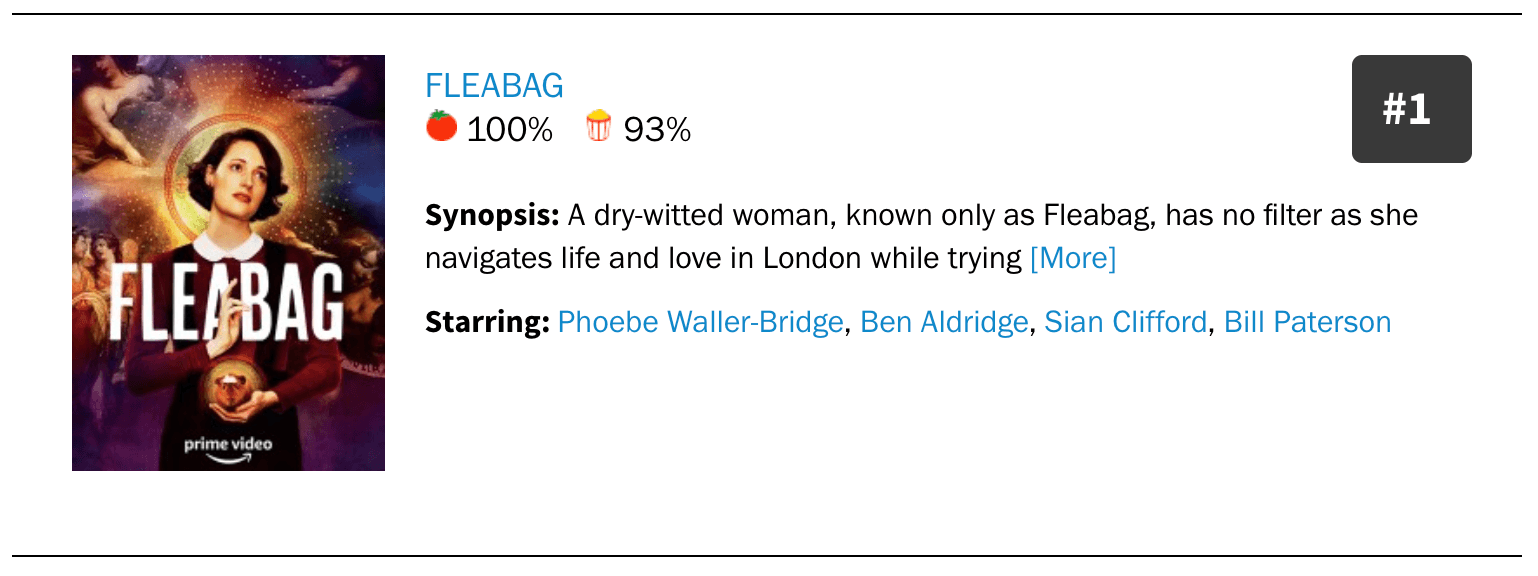This screenshot has height=576, width=1538.
Task: Click the bold Synopsis label
Action: coord(491,215)
